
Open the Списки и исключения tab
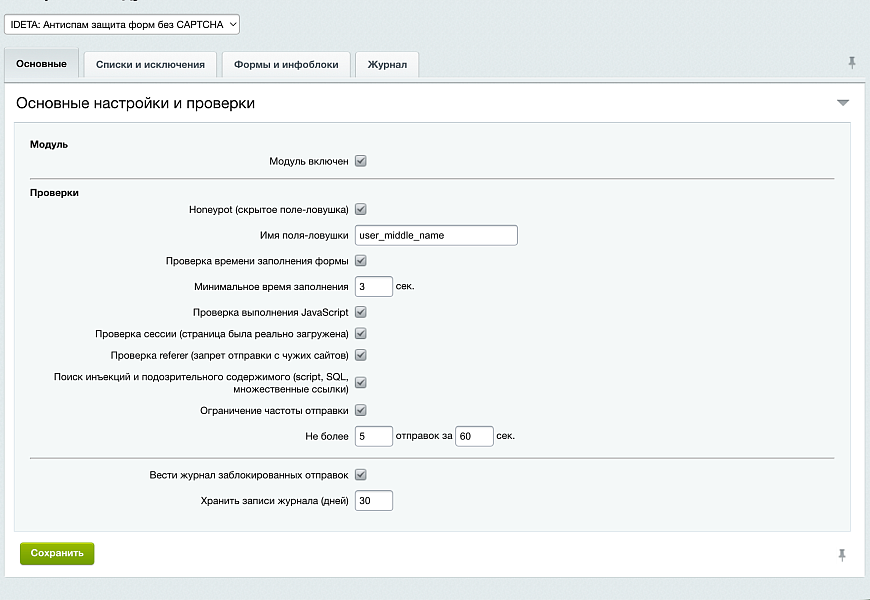pyautogui.click(x=150, y=64)
